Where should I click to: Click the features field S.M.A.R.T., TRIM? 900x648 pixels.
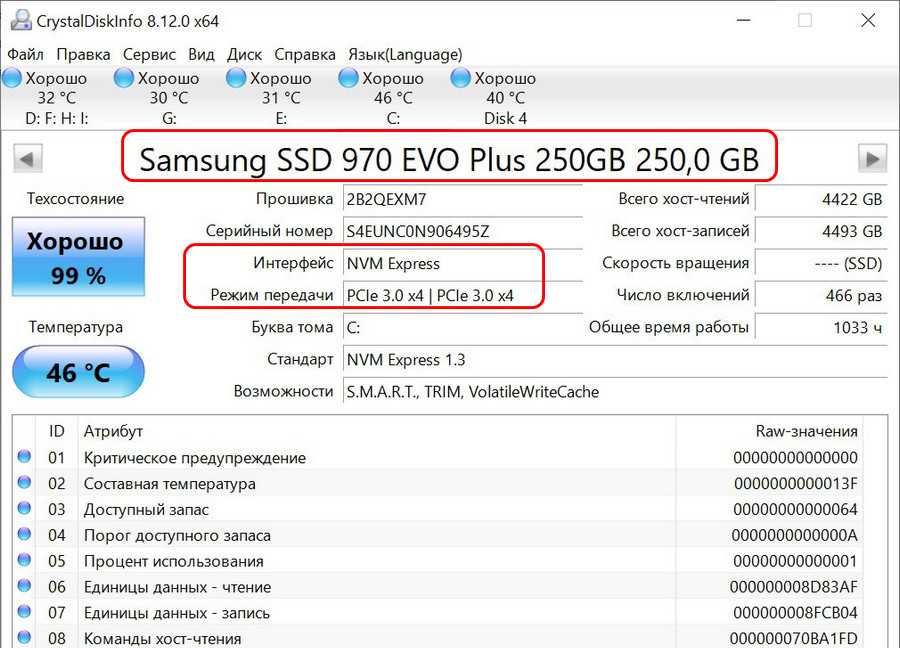pyautogui.click(x=615, y=392)
